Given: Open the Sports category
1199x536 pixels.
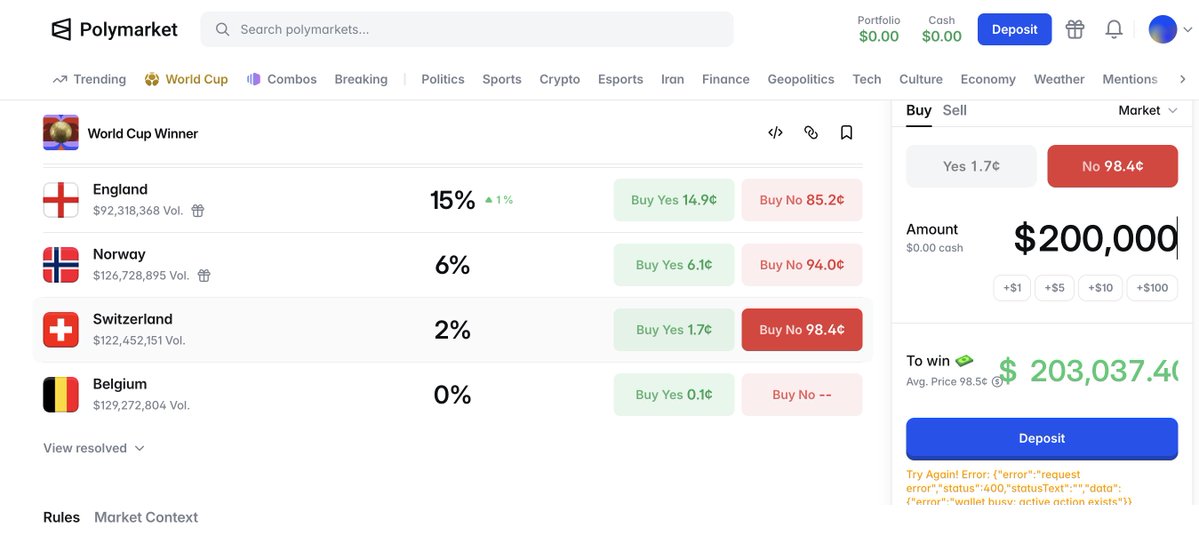Looking at the screenshot, I should pyautogui.click(x=502, y=79).
